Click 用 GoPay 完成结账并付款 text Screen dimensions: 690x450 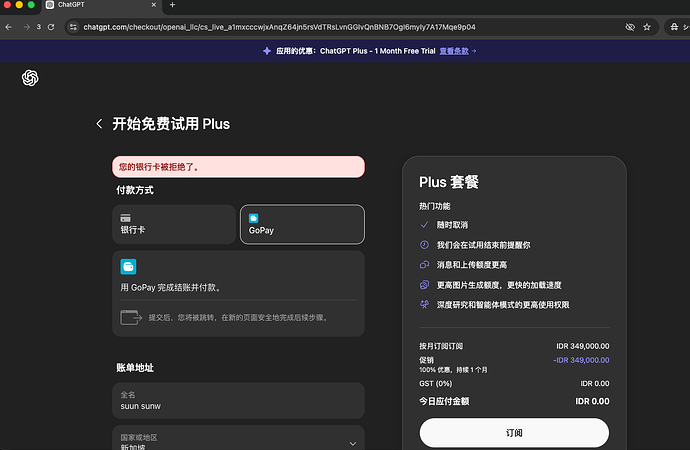click(x=171, y=288)
